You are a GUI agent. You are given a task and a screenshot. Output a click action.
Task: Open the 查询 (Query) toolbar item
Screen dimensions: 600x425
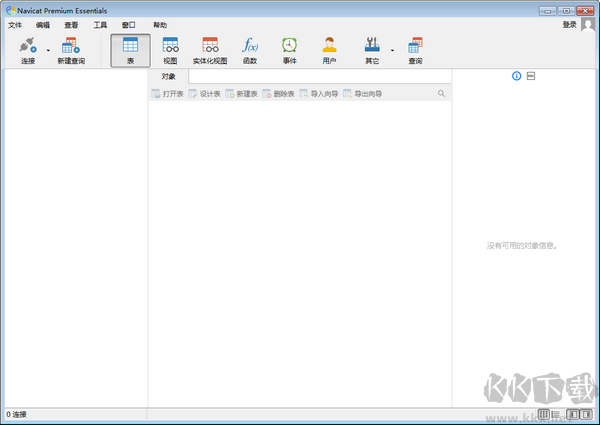[x=415, y=50]
